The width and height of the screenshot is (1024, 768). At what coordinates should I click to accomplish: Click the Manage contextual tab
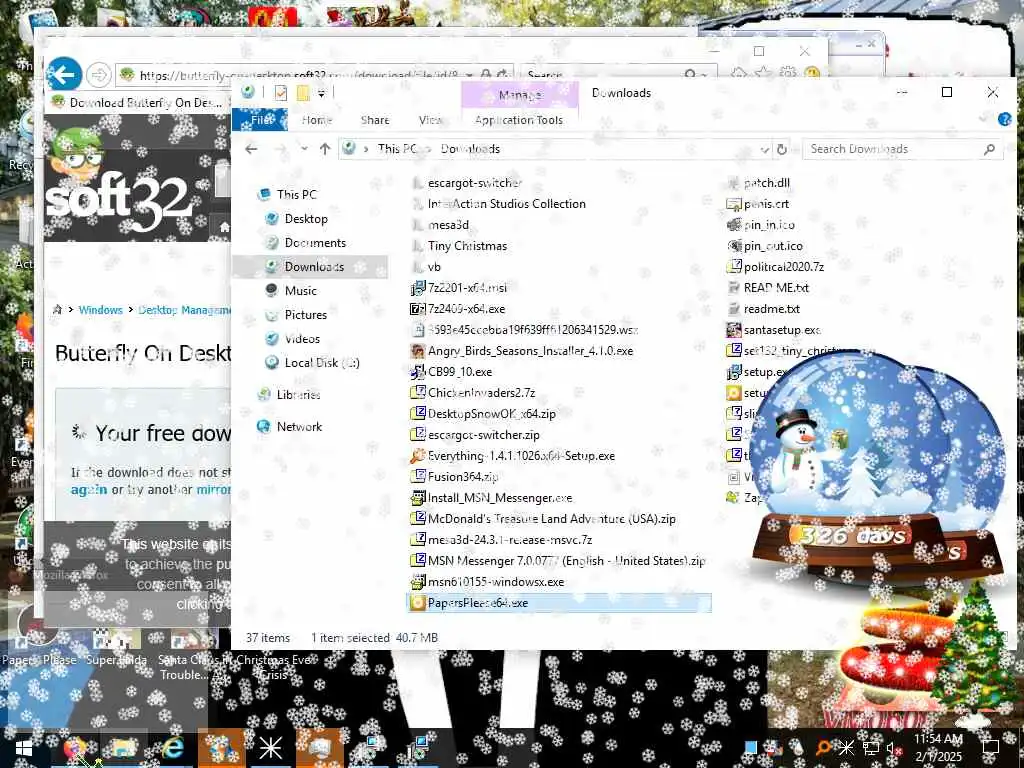[x=520, y=95]
